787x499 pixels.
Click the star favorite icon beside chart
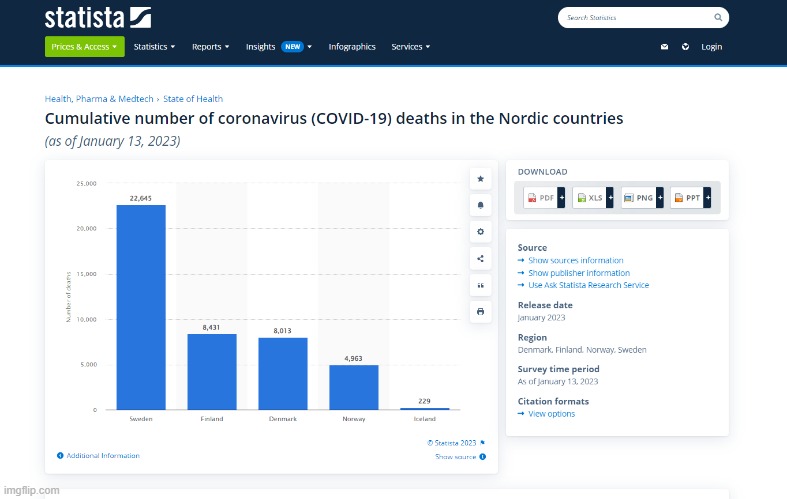click(480, 179)
